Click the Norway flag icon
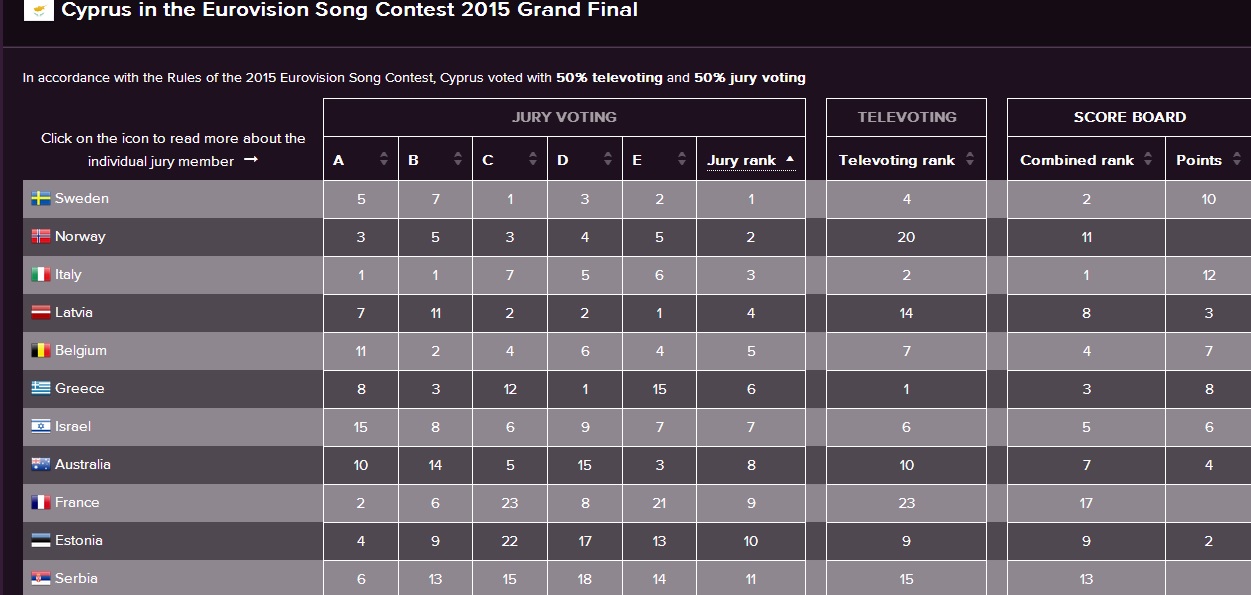Image resolution: width=1251 pixels, height=595 pixels. coord(41,237)
